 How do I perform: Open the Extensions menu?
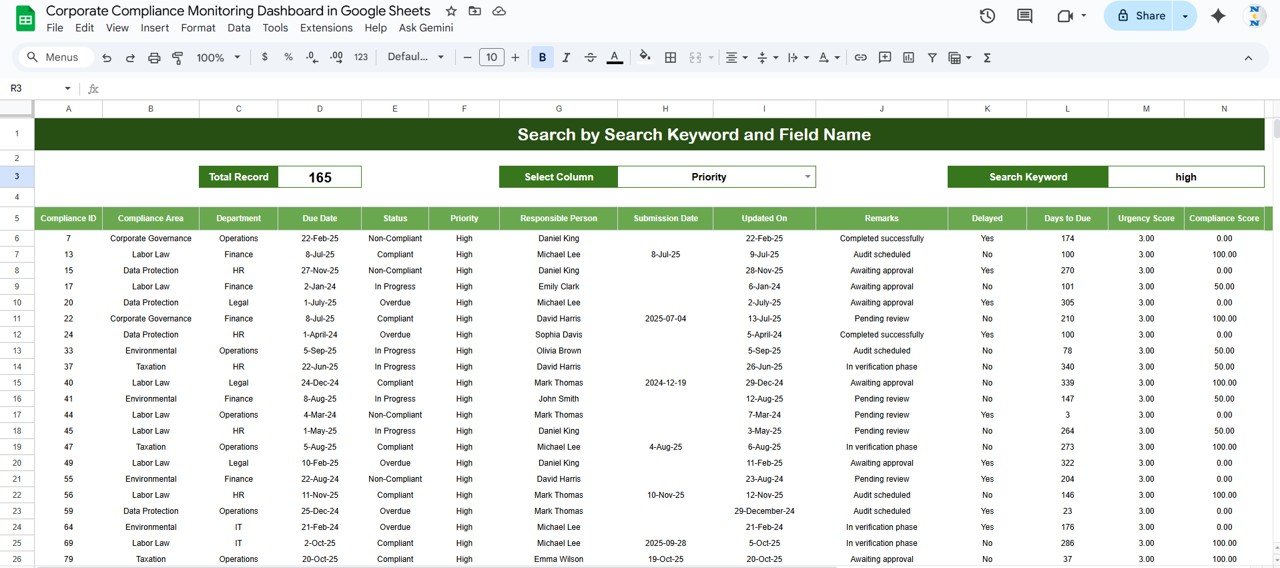326,28
